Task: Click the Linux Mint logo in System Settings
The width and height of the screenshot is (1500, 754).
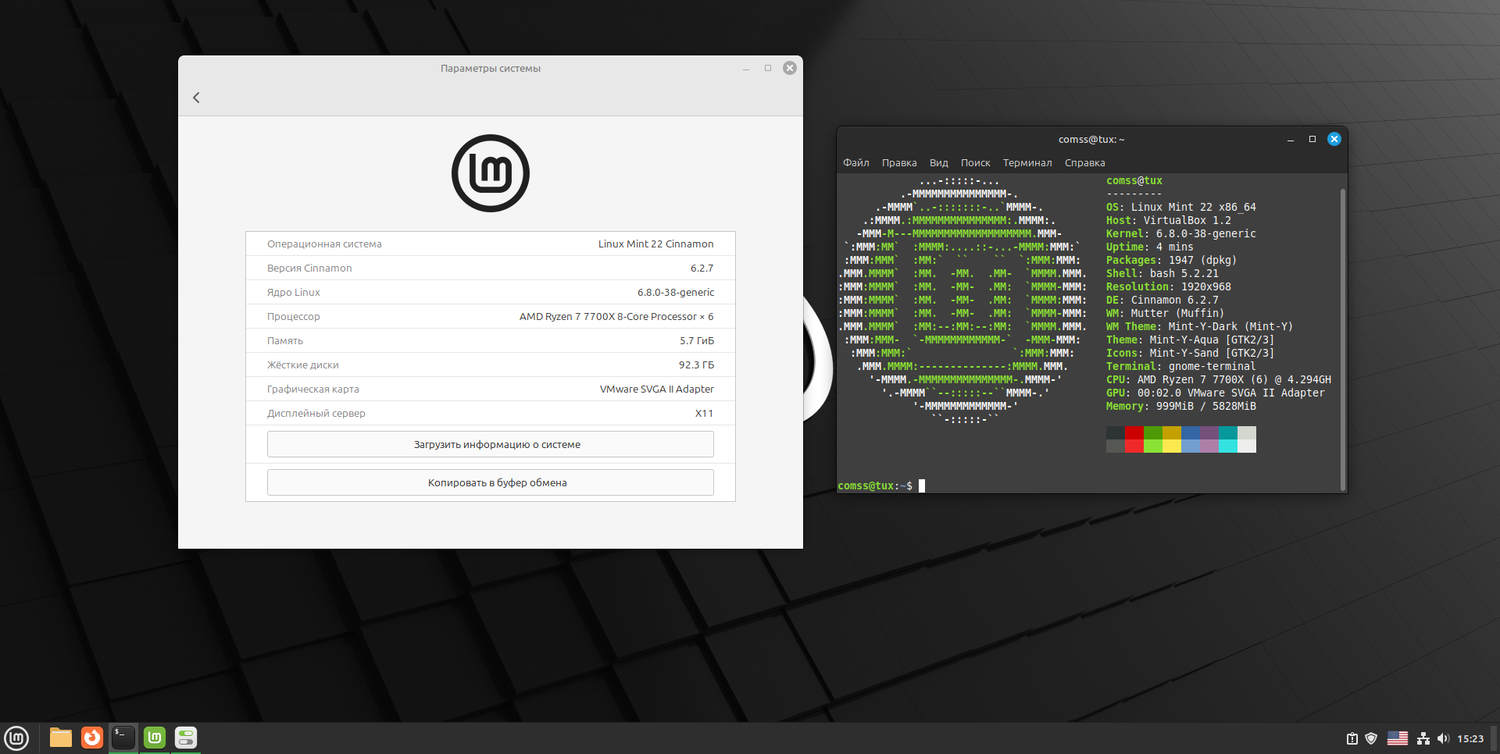Action: point(490,173)
